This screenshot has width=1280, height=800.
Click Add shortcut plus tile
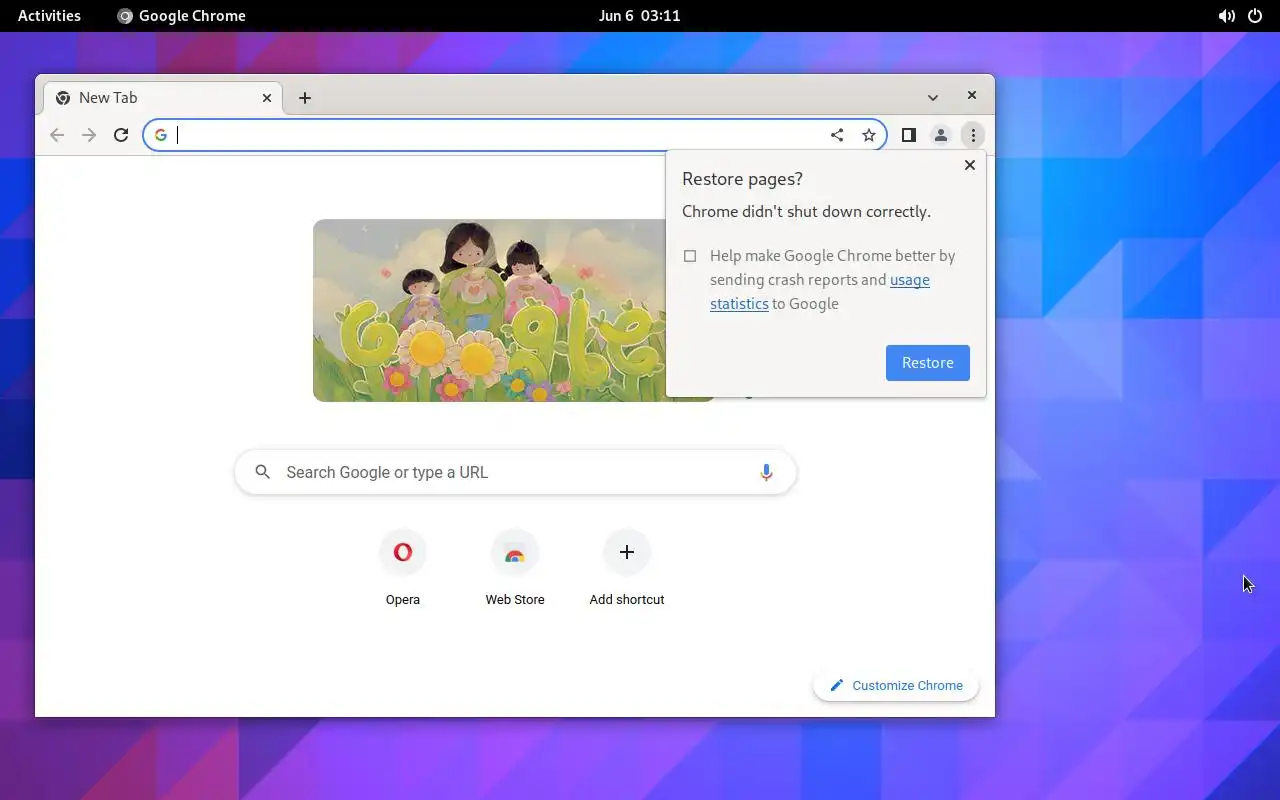click(627, 568)
